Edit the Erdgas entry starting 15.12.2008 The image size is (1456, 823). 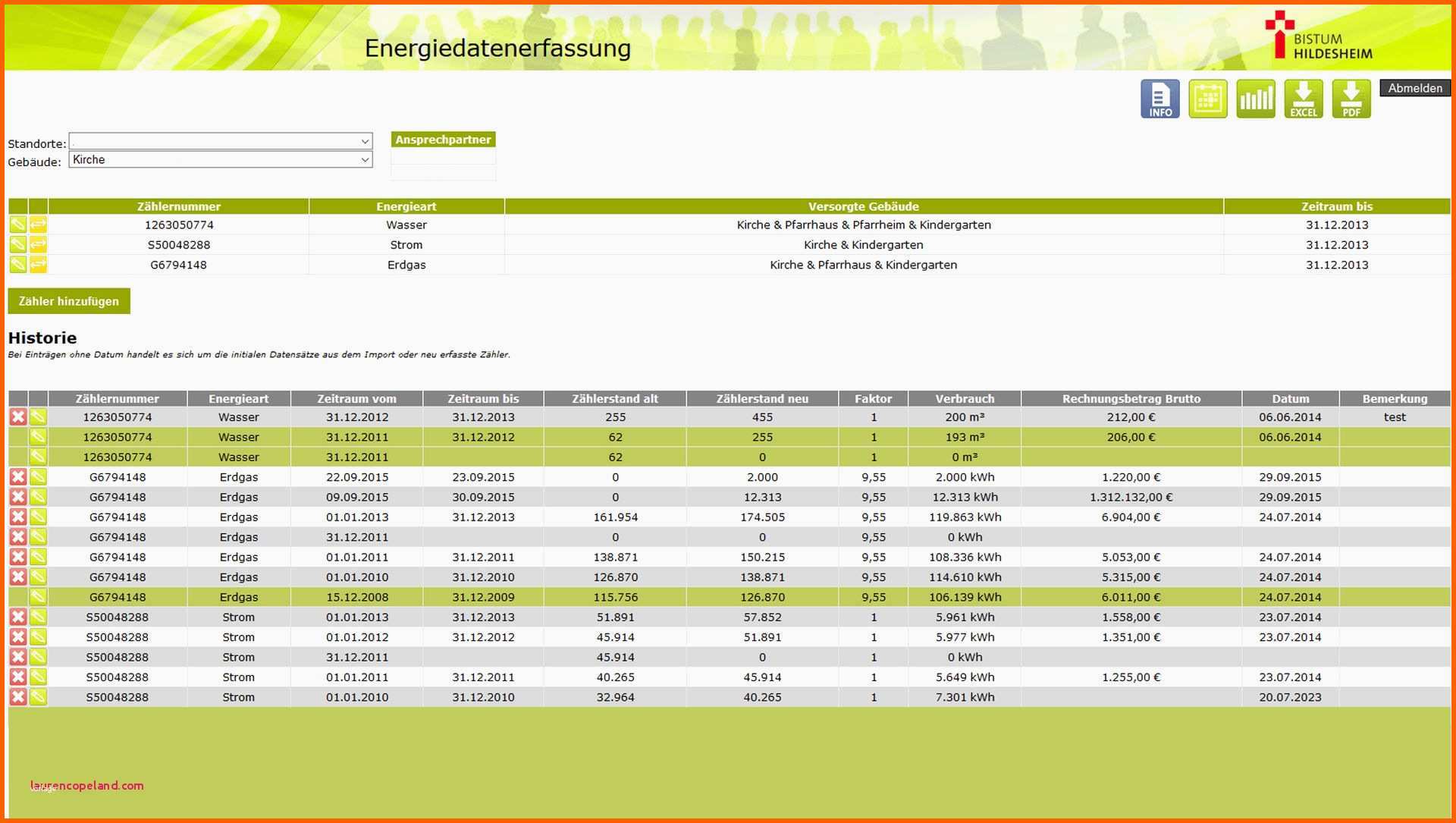click(38, 596)
